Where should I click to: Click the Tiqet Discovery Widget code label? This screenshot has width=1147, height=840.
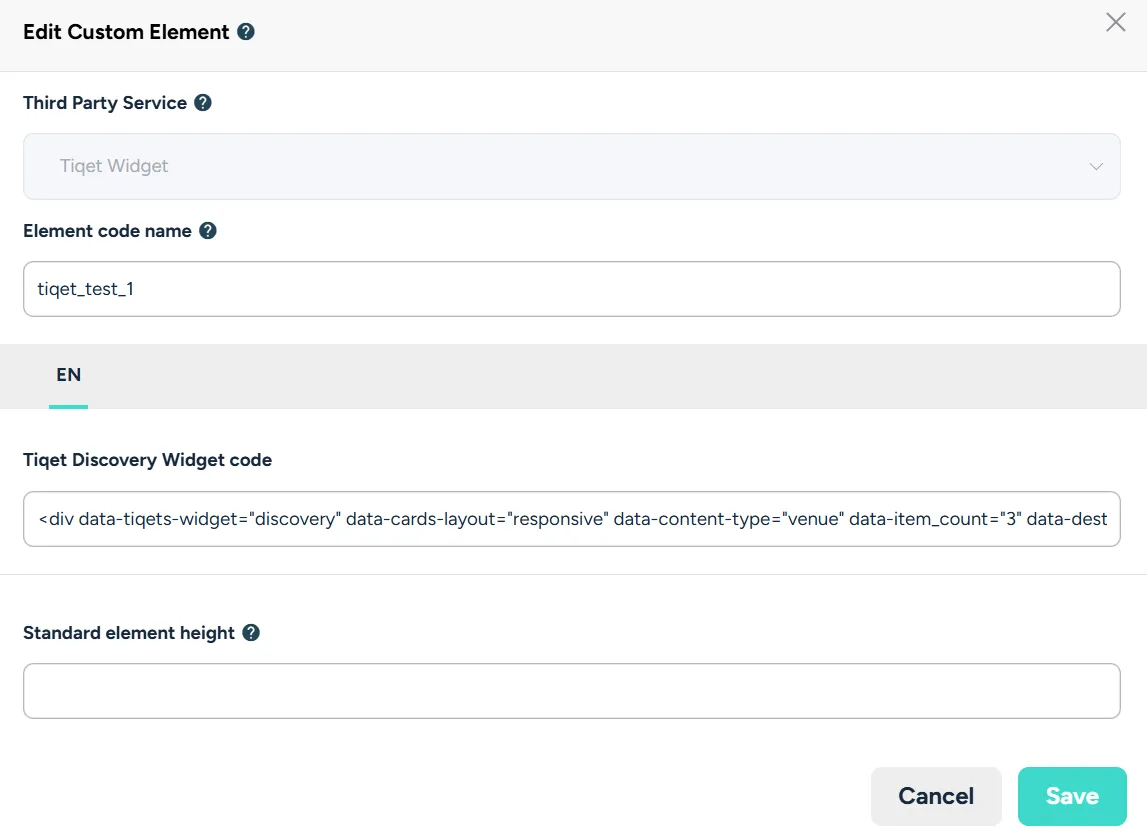click(147, 460)
